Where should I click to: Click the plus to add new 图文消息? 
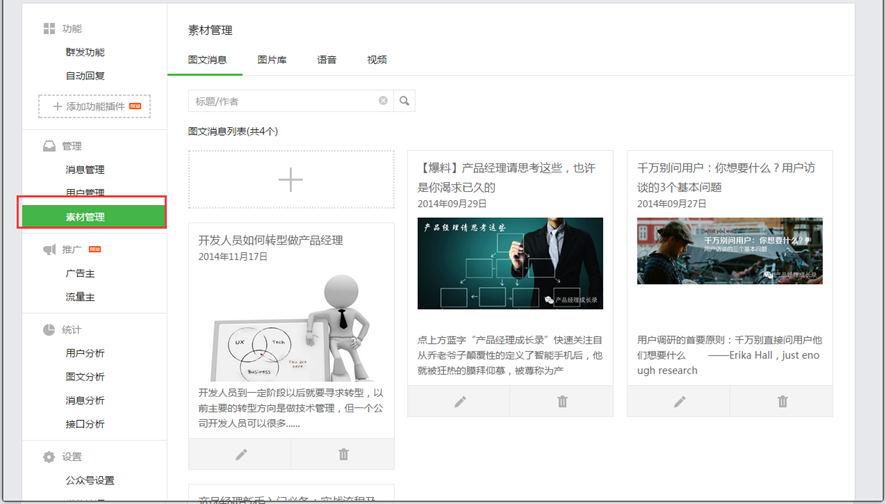coord(291,180)
